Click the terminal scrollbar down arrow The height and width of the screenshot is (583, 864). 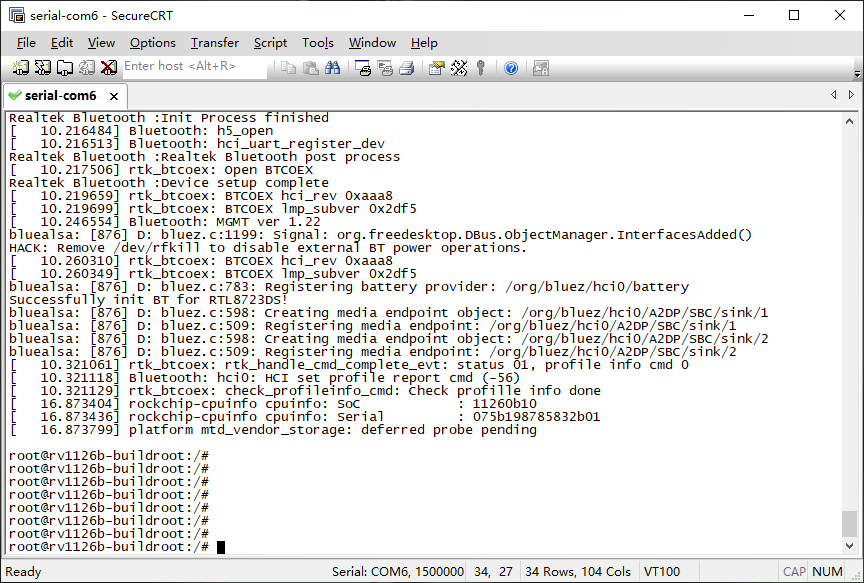click(849, 546)
